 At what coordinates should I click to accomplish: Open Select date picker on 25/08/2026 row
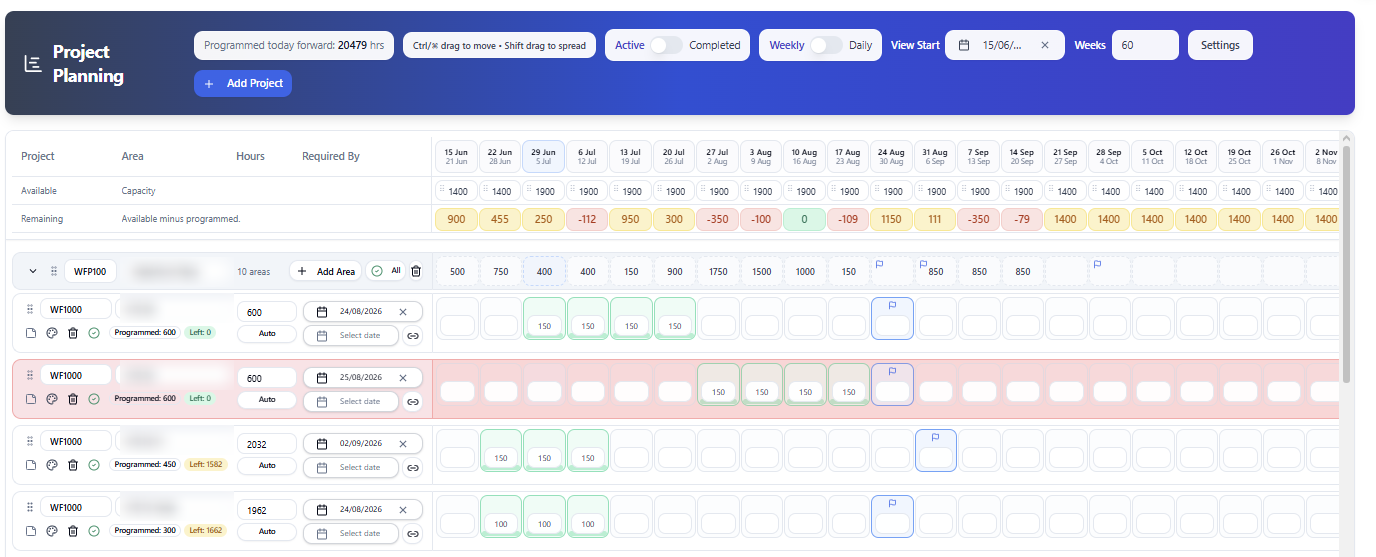(x=350, y=402)
